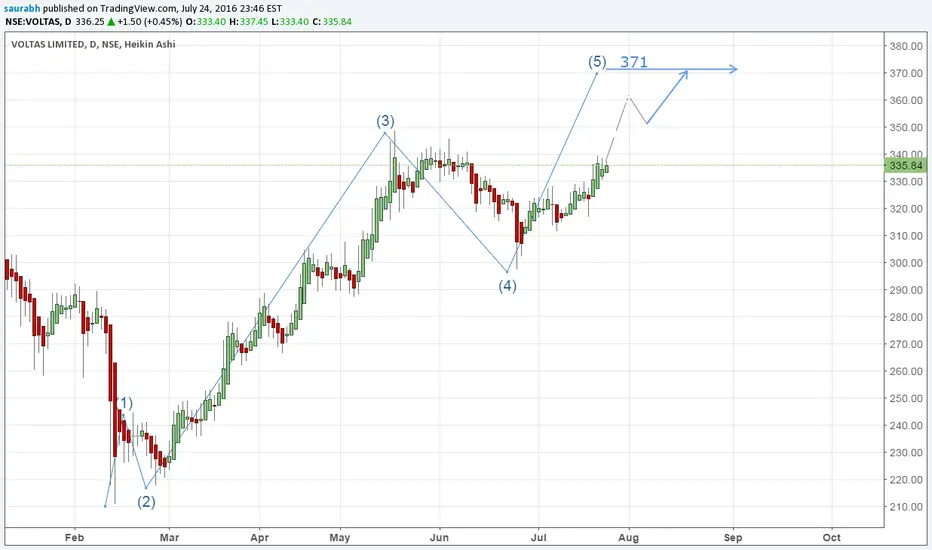Click the current price tag 335.84
The width and height of the screenshot is (932, 550).
[905, 166]
